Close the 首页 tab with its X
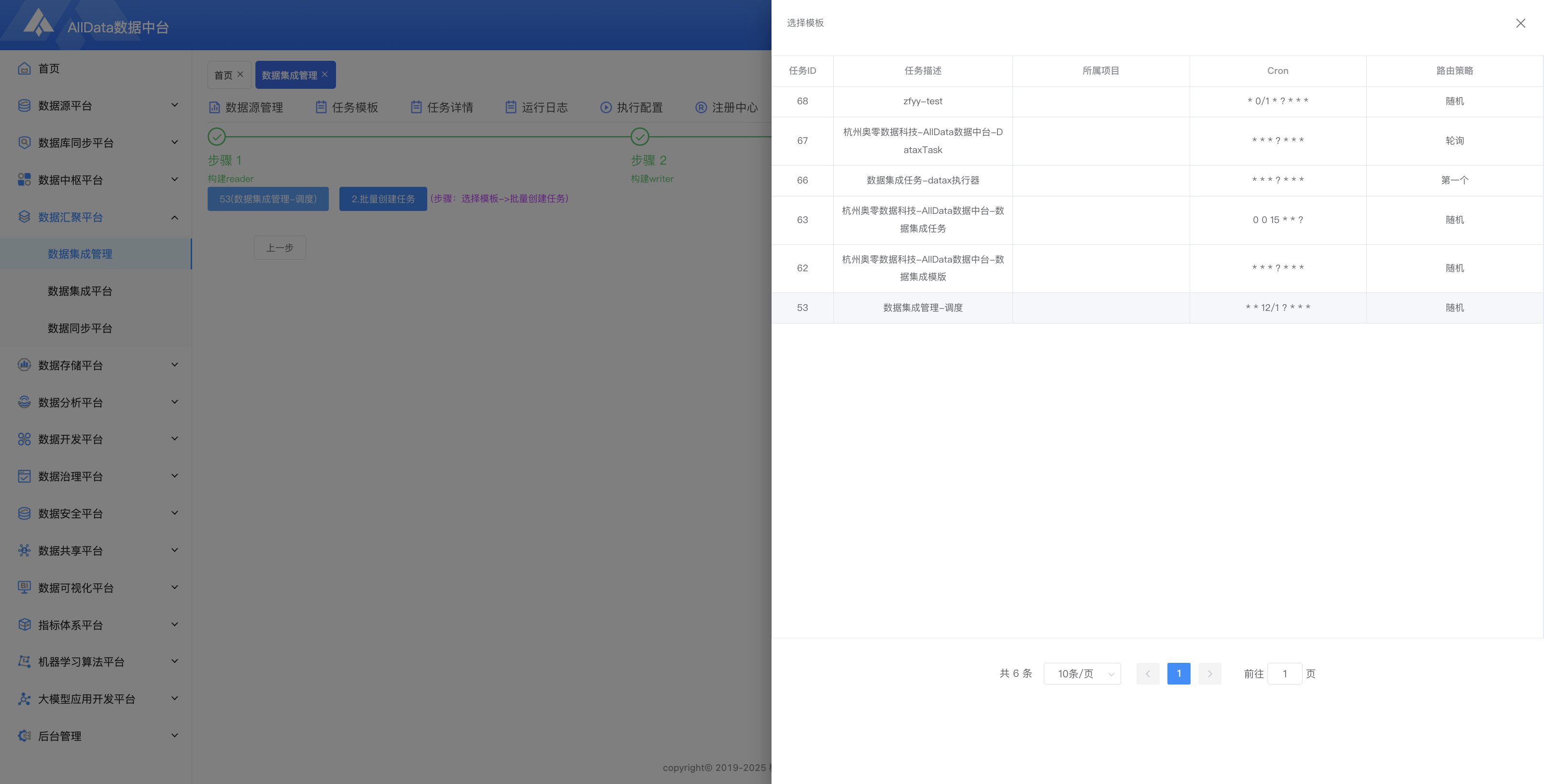 click(240, 74)
